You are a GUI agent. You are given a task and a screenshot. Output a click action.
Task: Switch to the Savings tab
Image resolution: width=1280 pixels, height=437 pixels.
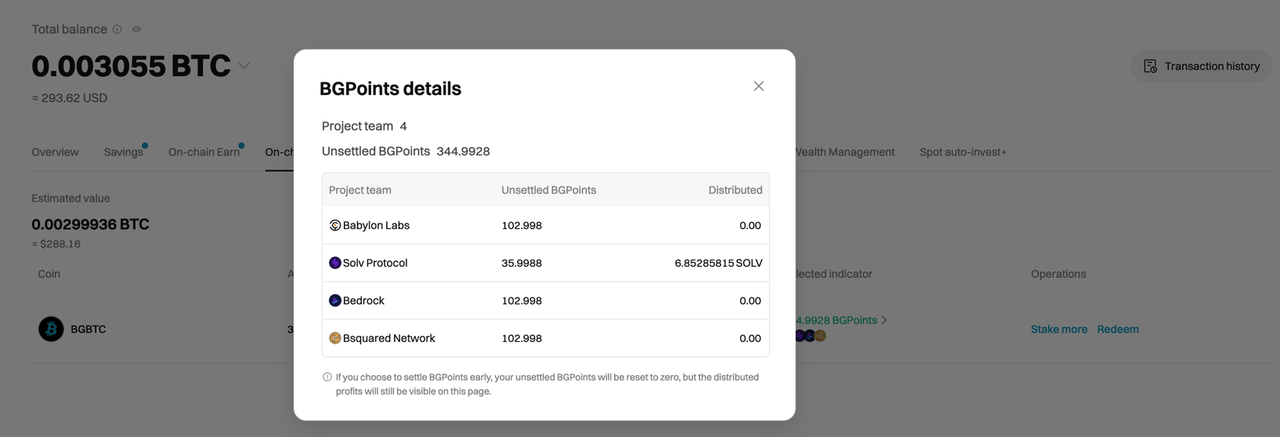[x=124, y=152]
